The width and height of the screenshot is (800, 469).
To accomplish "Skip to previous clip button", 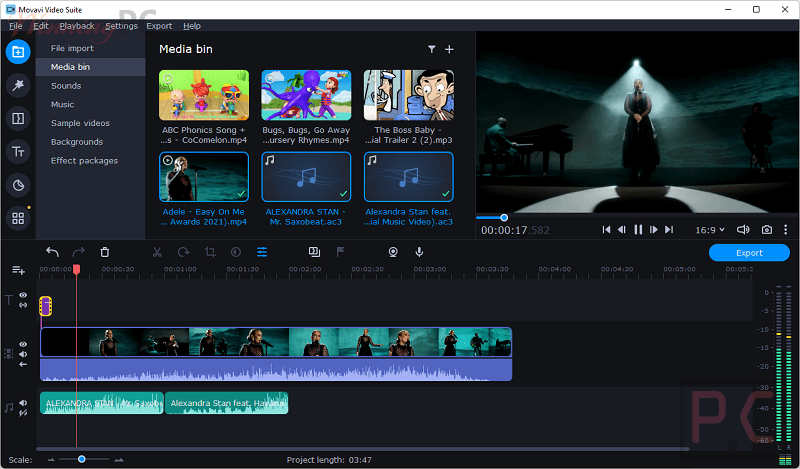I will tap(606, 230).
